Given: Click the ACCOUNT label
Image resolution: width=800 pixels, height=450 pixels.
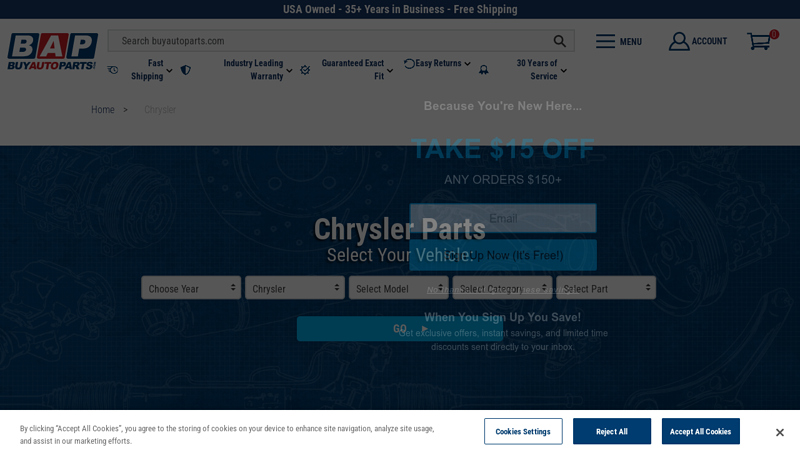Looking at the screenshot, I should pos(709,41).
